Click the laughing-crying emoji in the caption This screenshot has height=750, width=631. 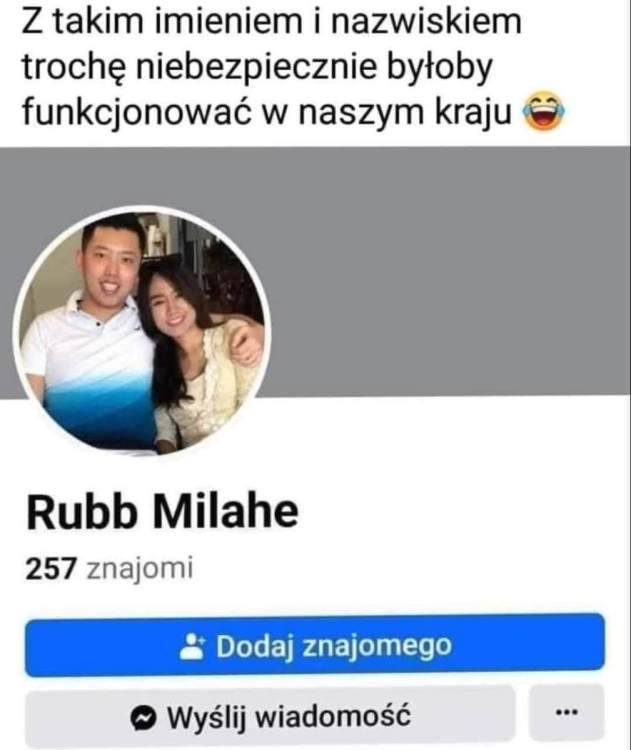coord(544,111)
